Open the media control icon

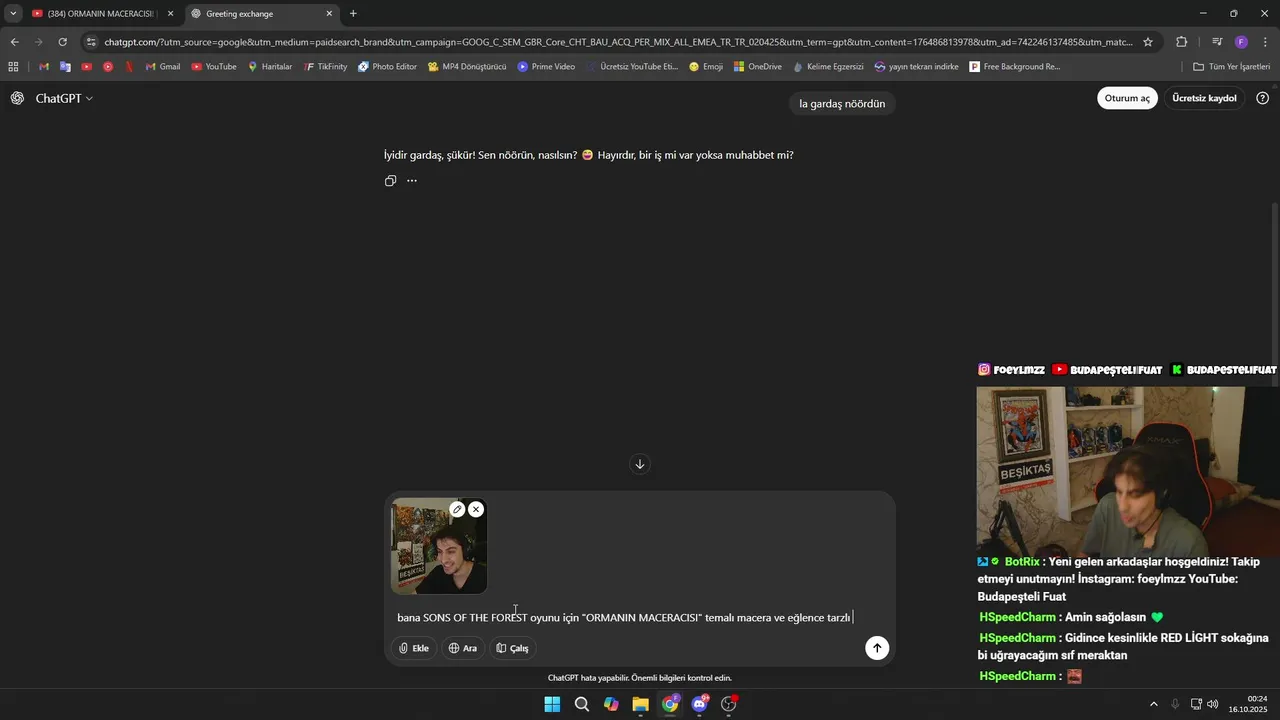(x=1217, y=42)
